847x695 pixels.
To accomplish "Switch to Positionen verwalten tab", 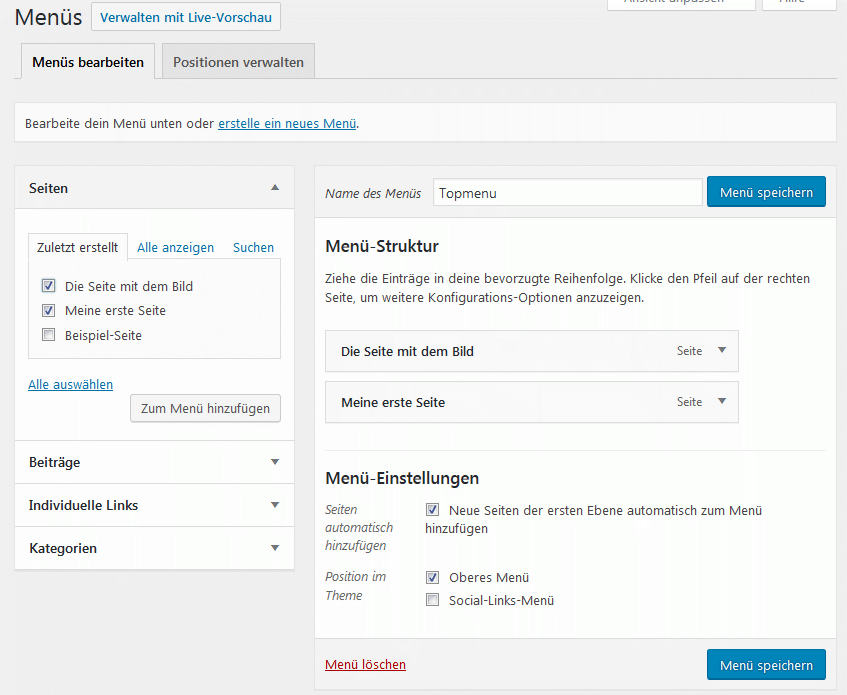I will coord(238,62).
